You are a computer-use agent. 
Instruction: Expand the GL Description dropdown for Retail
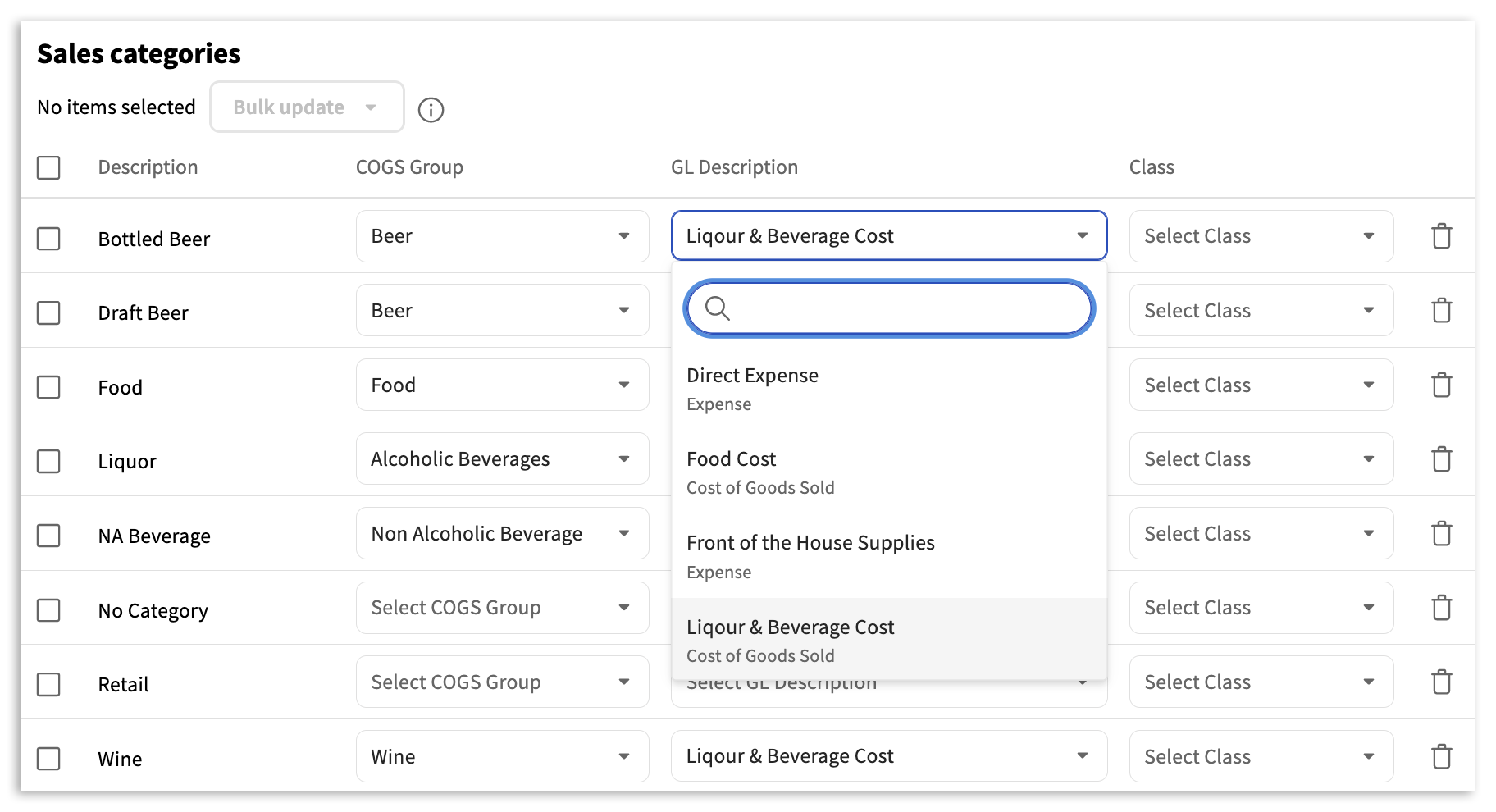coord(889,682)
